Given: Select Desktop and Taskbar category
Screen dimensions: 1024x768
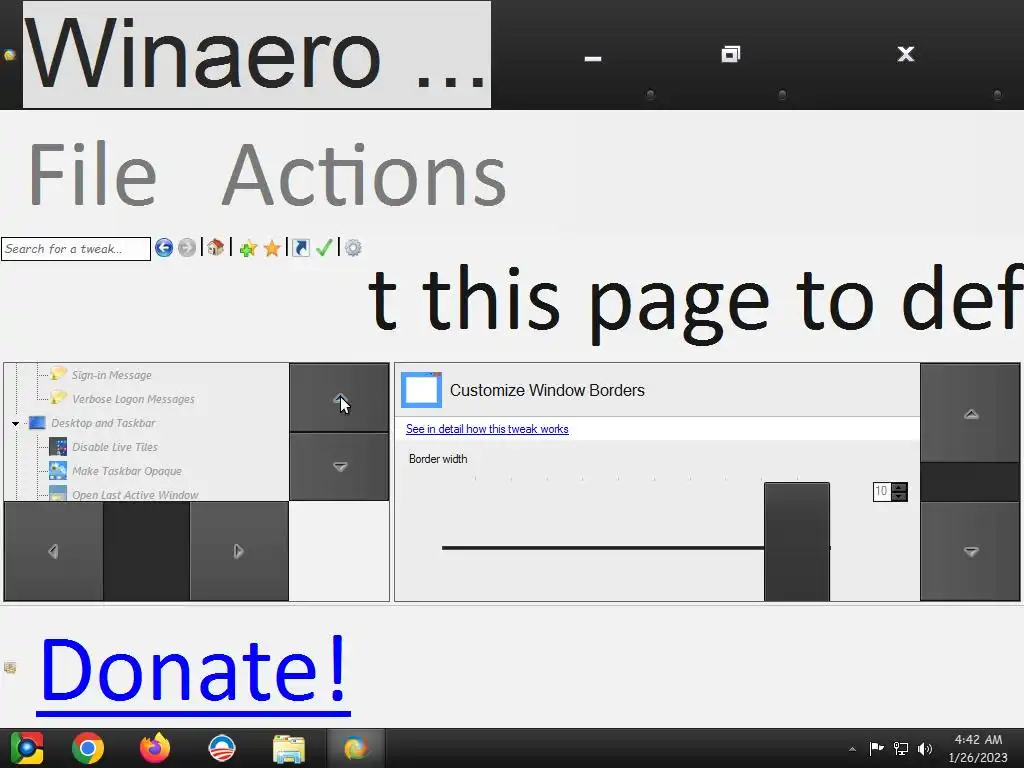Looking at the screenshot, I should tap(103, 423).
